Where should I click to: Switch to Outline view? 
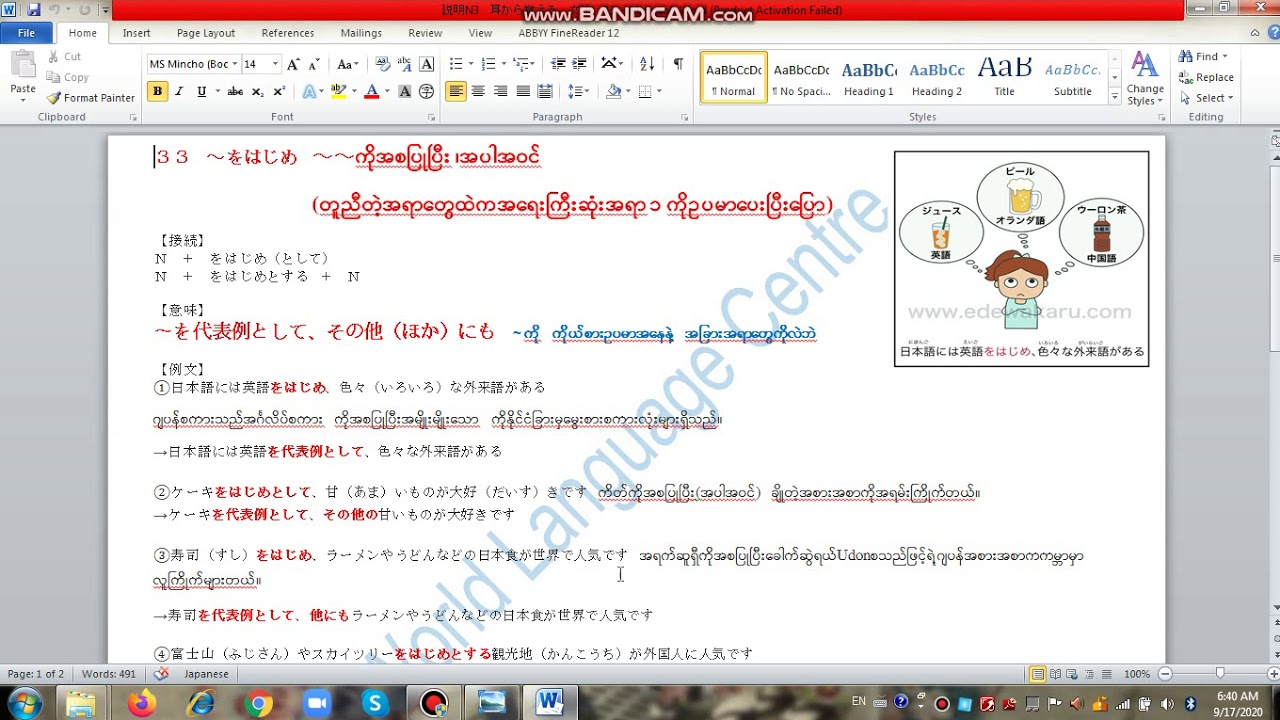[1090, 674]
